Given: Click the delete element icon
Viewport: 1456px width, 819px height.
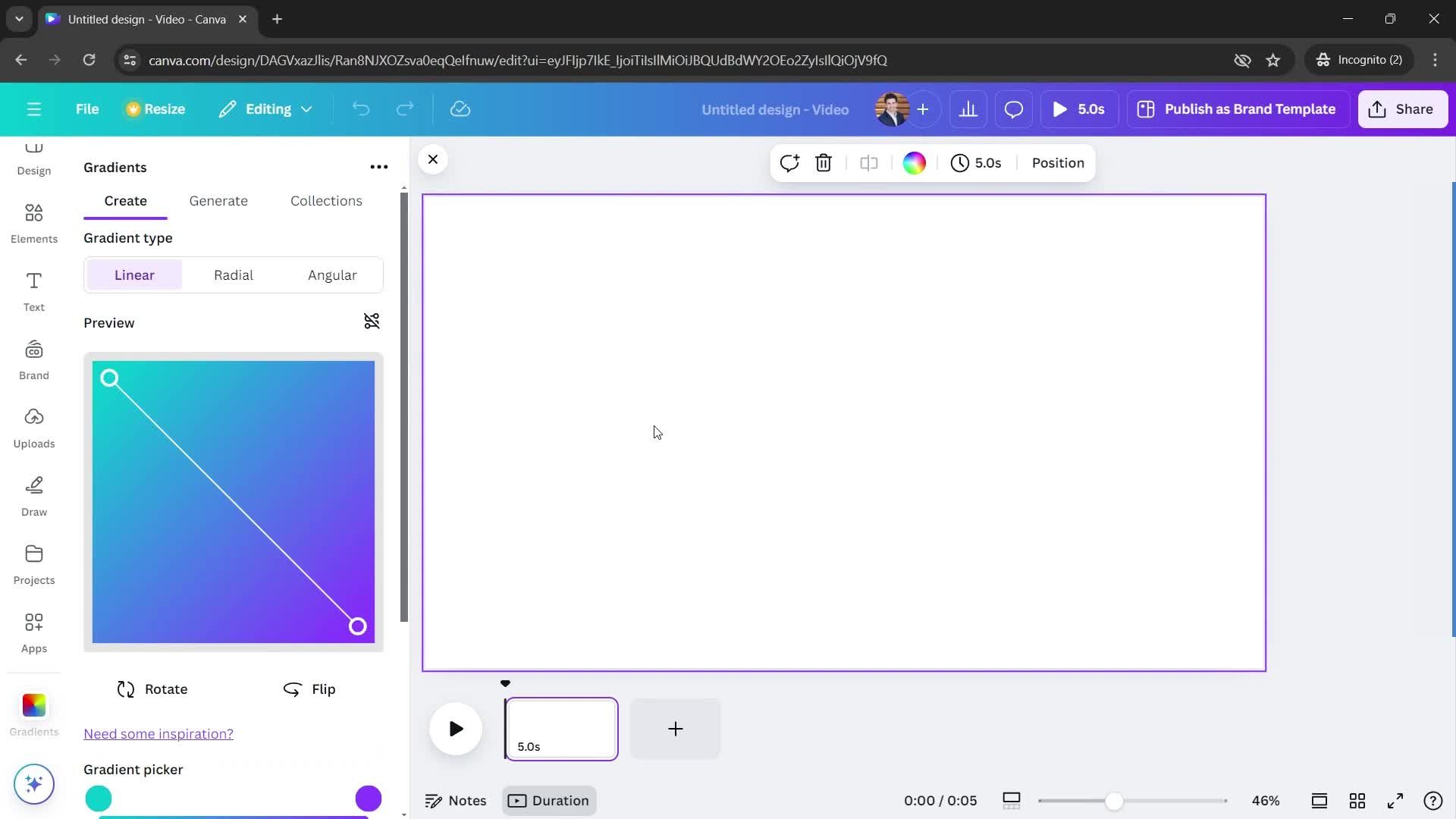Looking at the screenshot, I should click(825, 162).
